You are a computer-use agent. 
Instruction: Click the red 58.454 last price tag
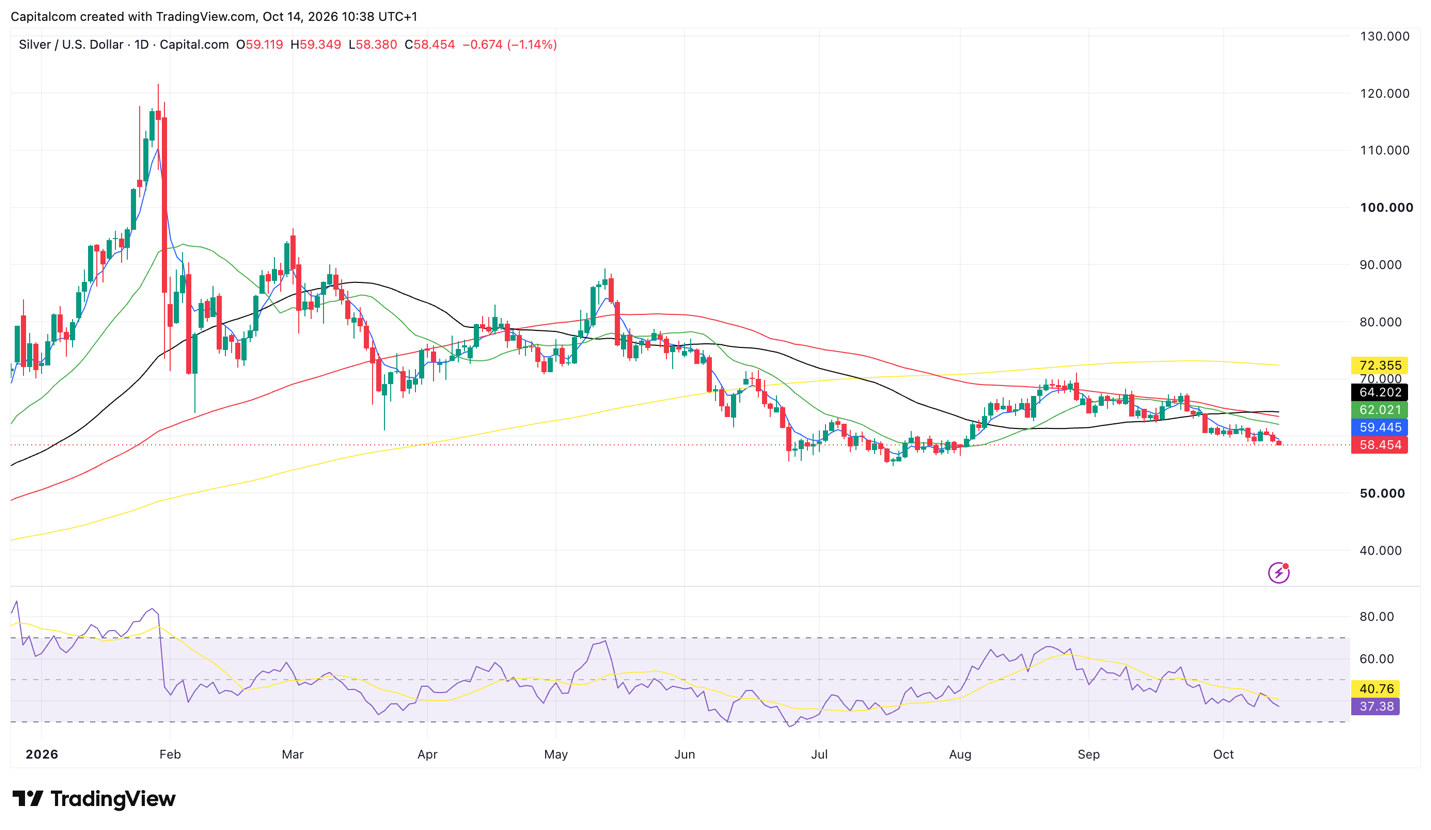pyautogui.click(x=1379, y=445)
